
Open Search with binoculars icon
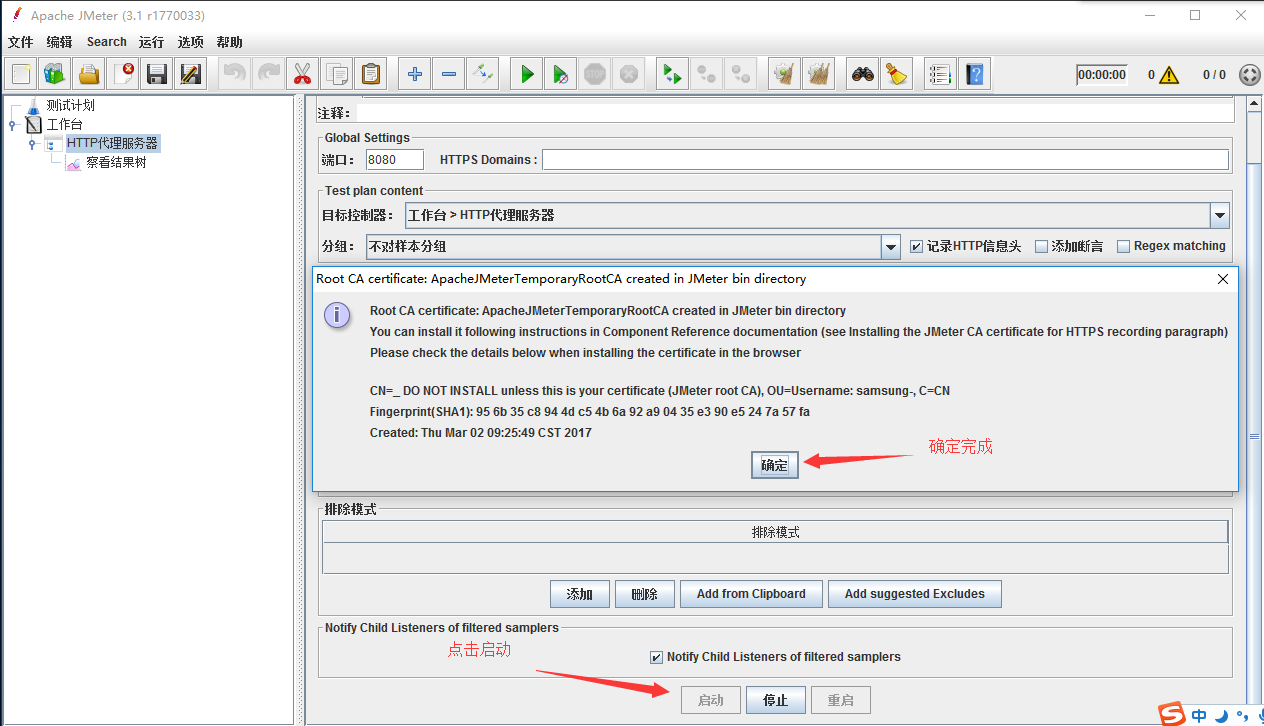(863, 74)
